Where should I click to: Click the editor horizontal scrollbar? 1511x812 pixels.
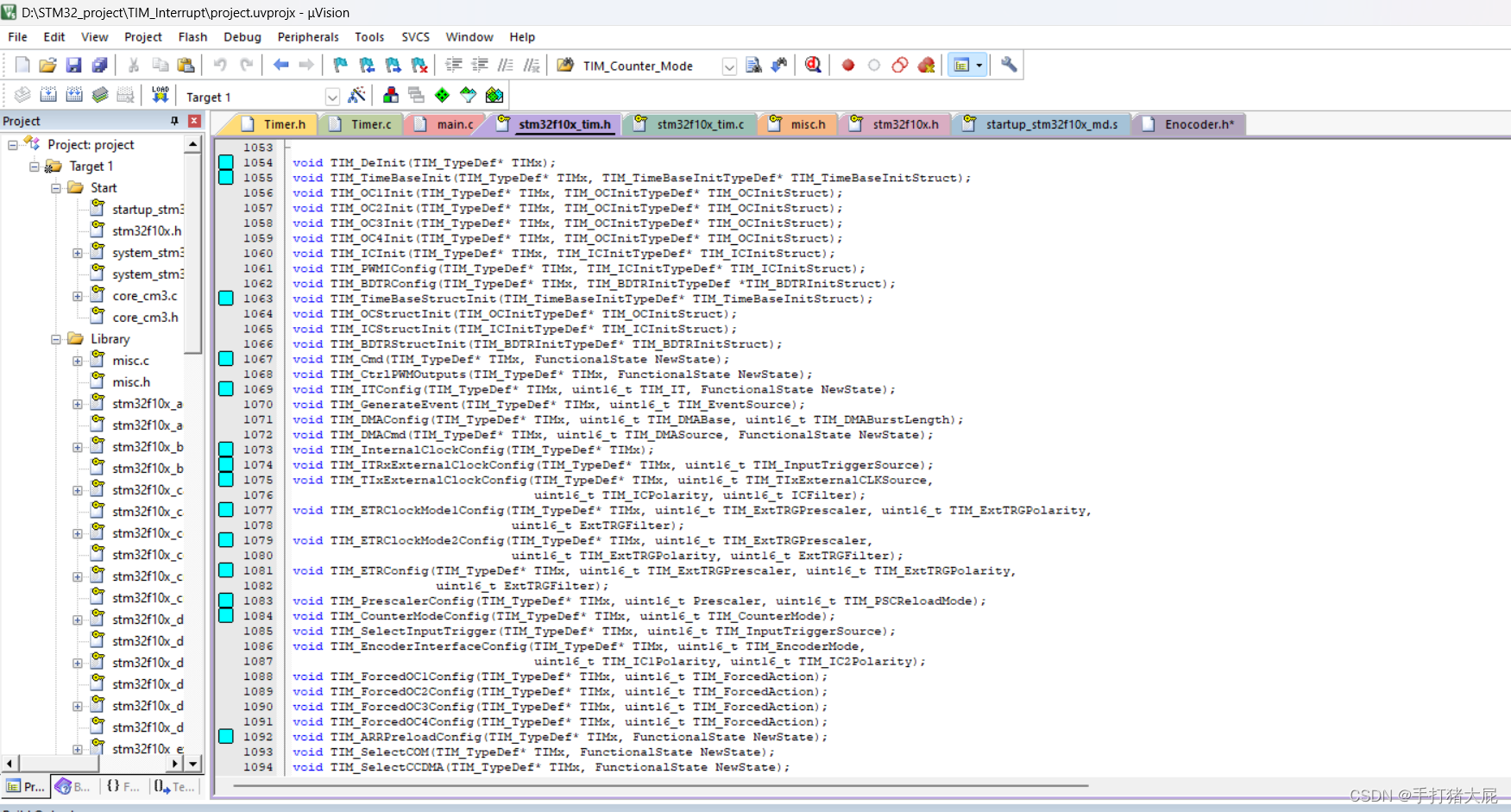pos(660,785)
